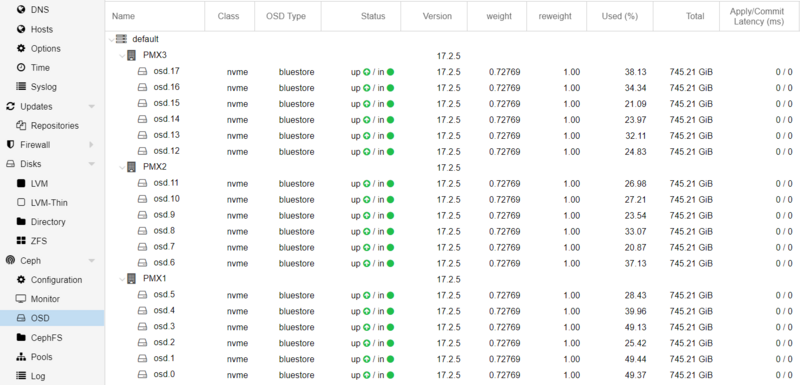Select the osd.1 row
The width and height of the screenshot is (800, 385).
tap(453, 359)
